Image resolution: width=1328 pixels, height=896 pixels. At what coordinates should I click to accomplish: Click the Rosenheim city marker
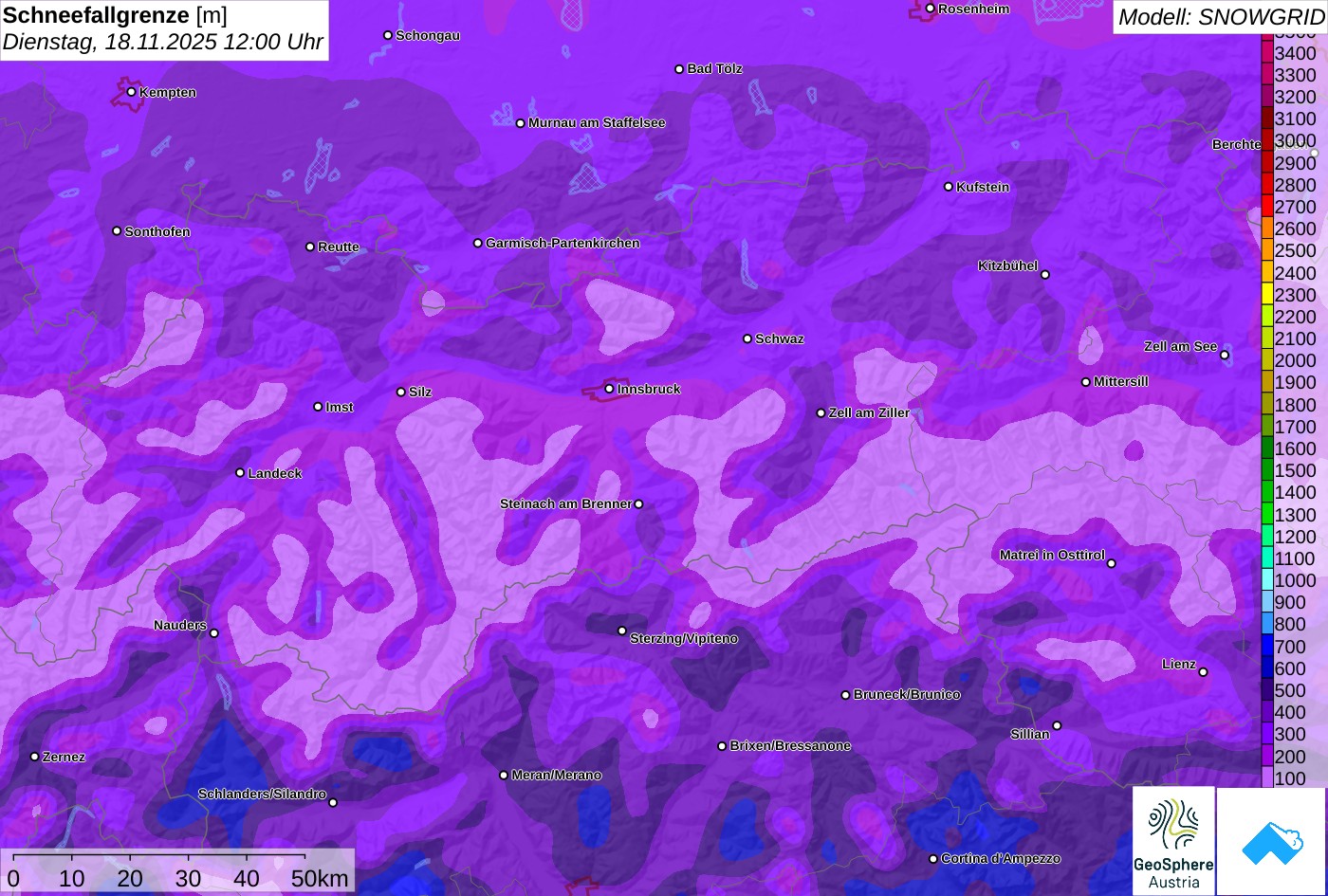click(930, 9)
